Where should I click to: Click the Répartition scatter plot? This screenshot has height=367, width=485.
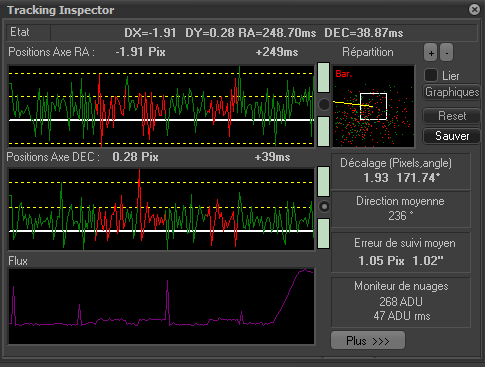(374, 106)
